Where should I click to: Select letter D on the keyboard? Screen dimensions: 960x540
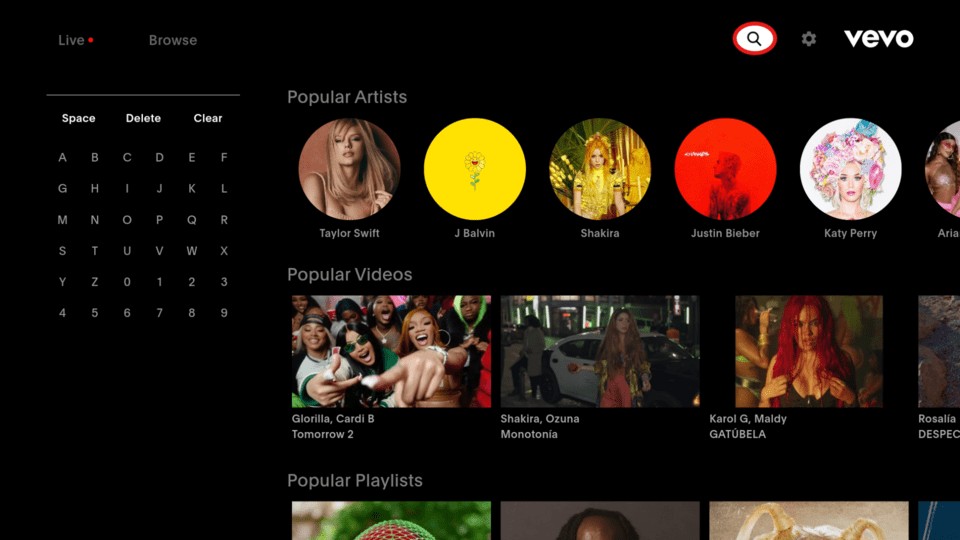pos(159,157)
